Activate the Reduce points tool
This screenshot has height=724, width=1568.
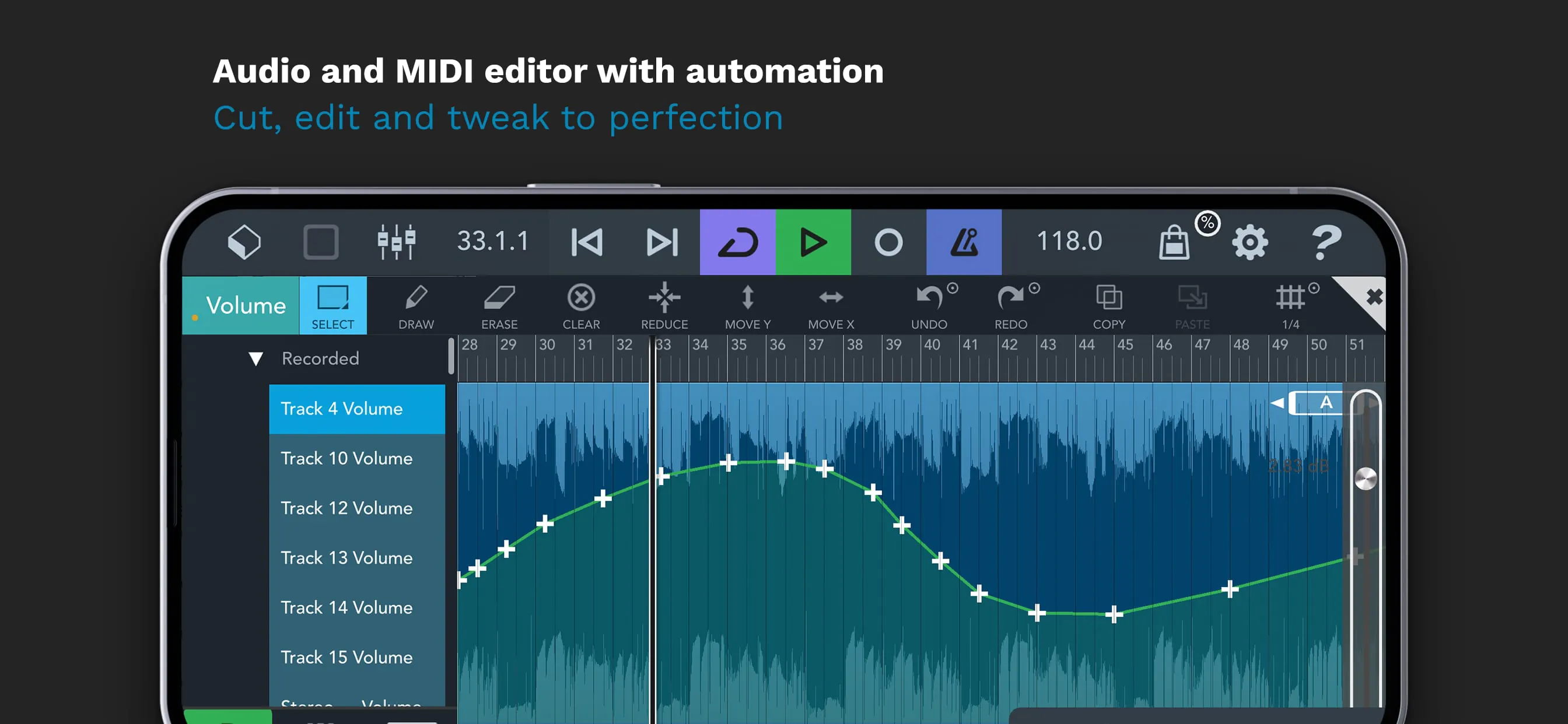click(x=664, y=305)
